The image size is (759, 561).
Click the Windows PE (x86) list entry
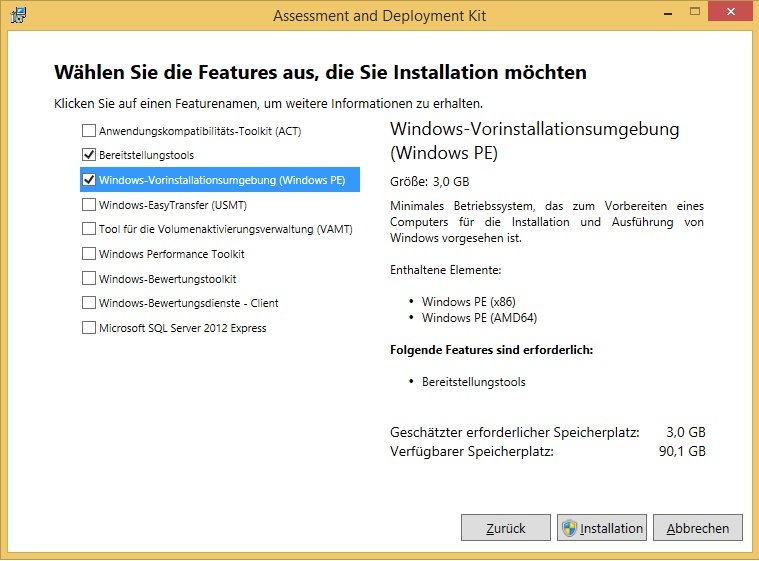click(x=469, y=302)
